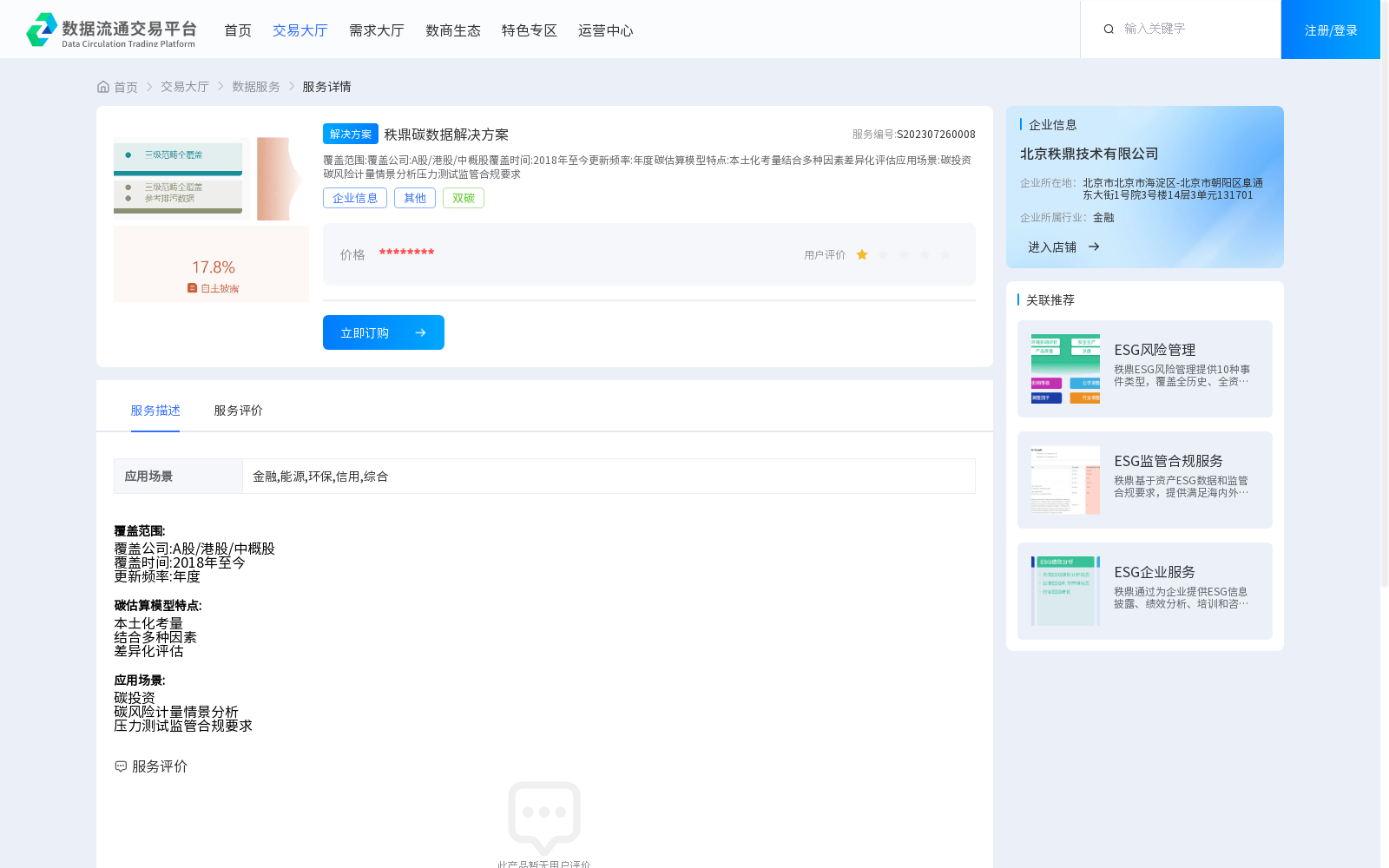Switch to the 服务评价 tab

point(239,411)
